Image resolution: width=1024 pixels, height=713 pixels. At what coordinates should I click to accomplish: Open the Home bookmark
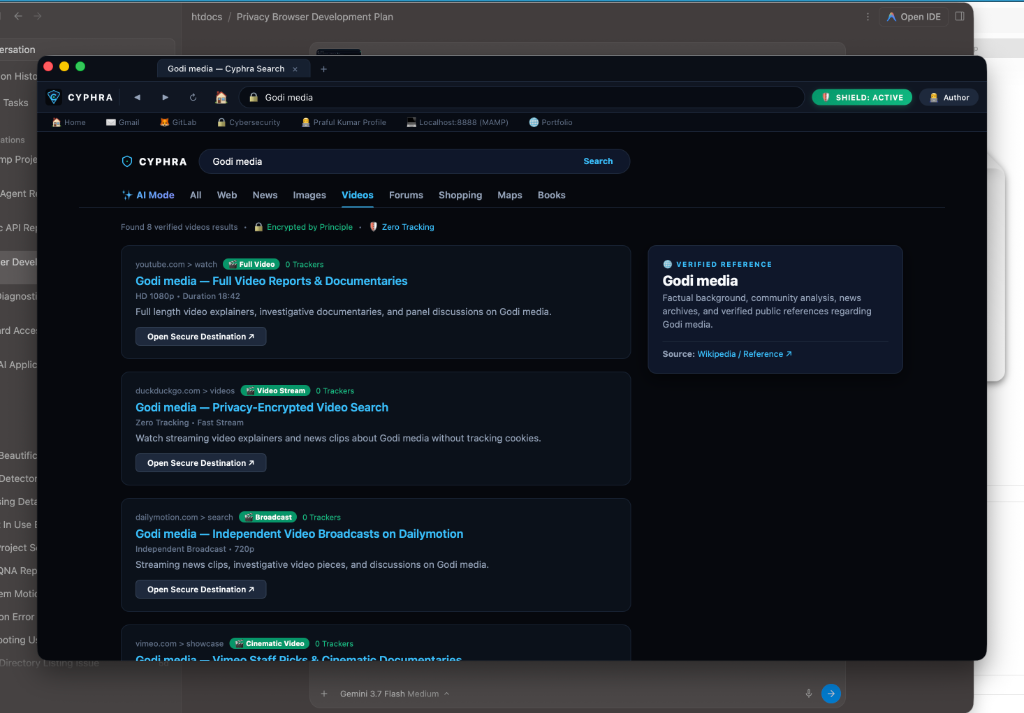(x=69, y=122)
